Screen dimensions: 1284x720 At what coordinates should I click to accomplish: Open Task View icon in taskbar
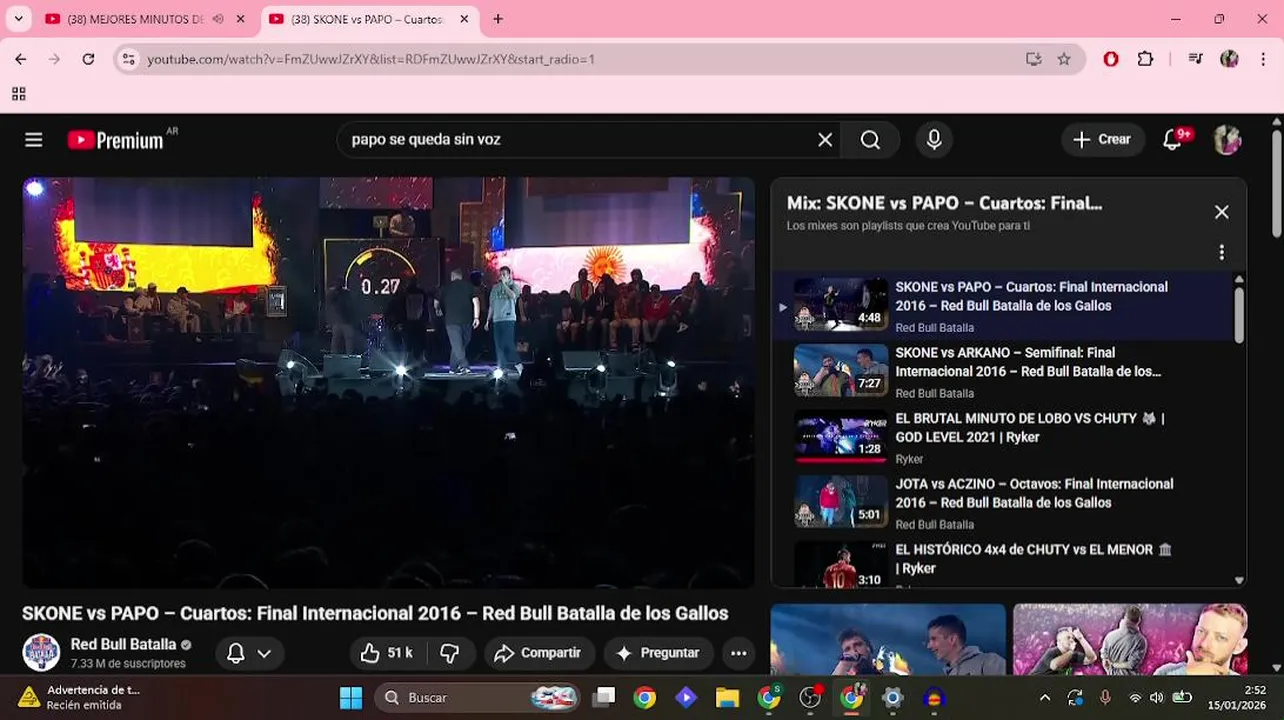(x=604, y=697)
